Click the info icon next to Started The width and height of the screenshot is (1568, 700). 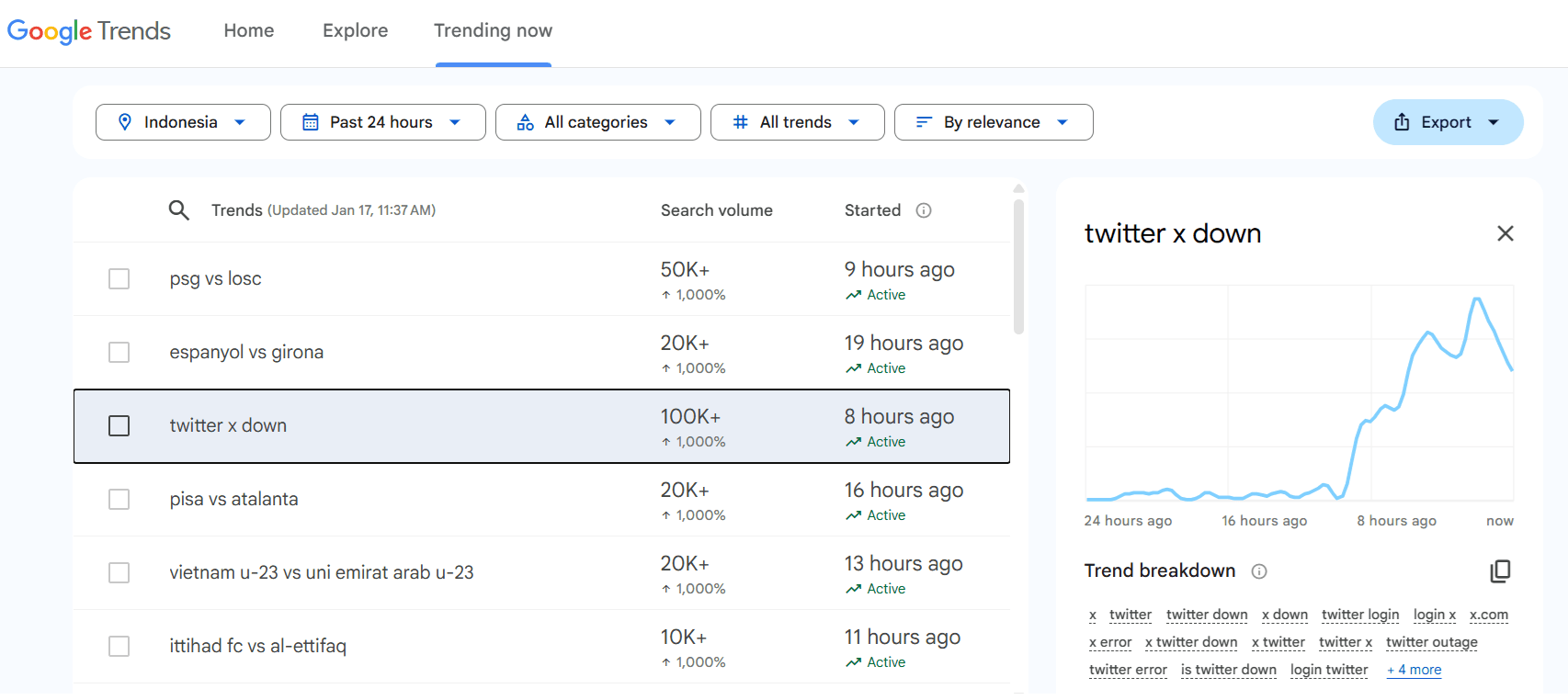point(924,210)
